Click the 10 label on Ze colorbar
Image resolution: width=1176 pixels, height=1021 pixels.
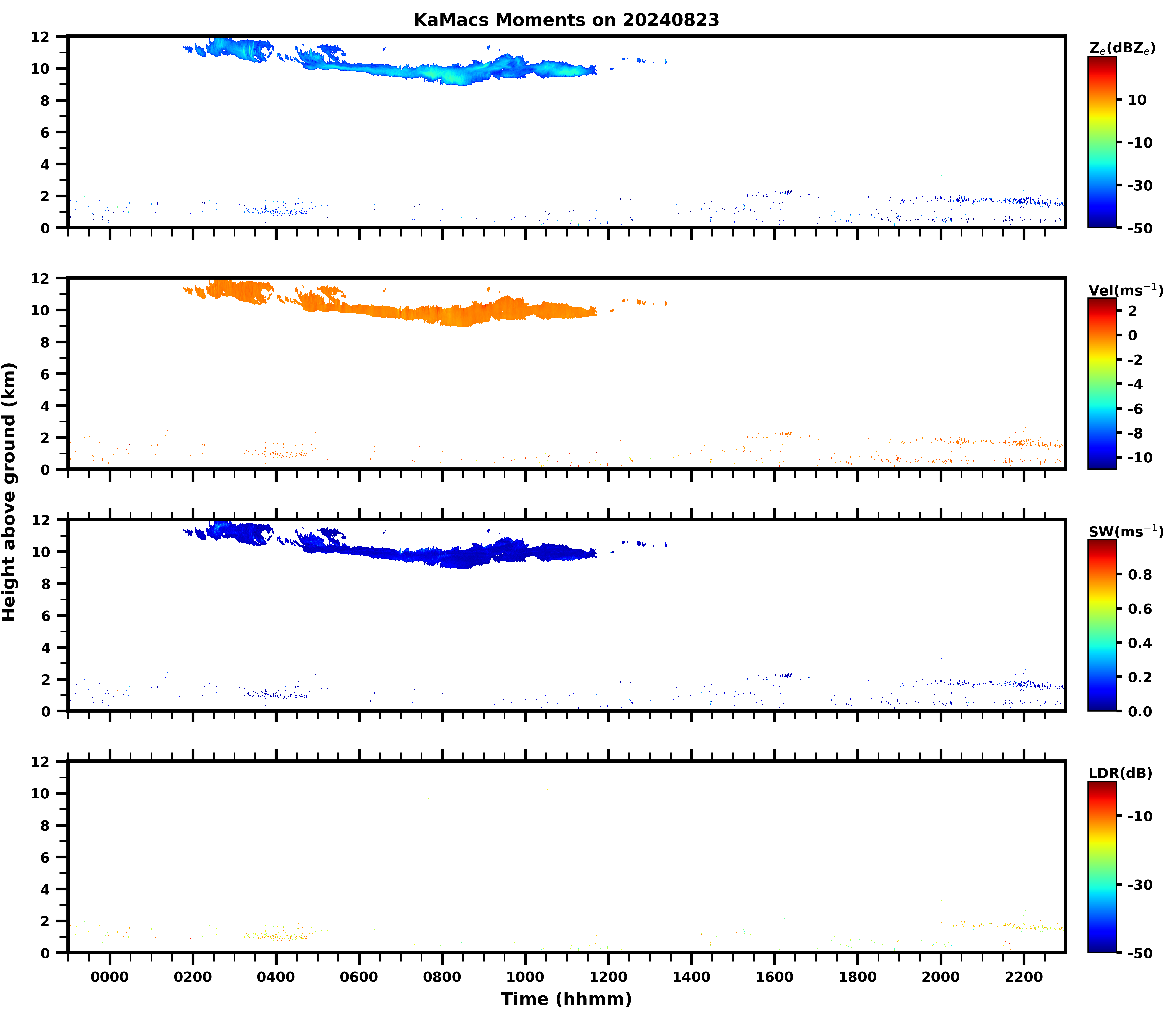pos(1137,100)
